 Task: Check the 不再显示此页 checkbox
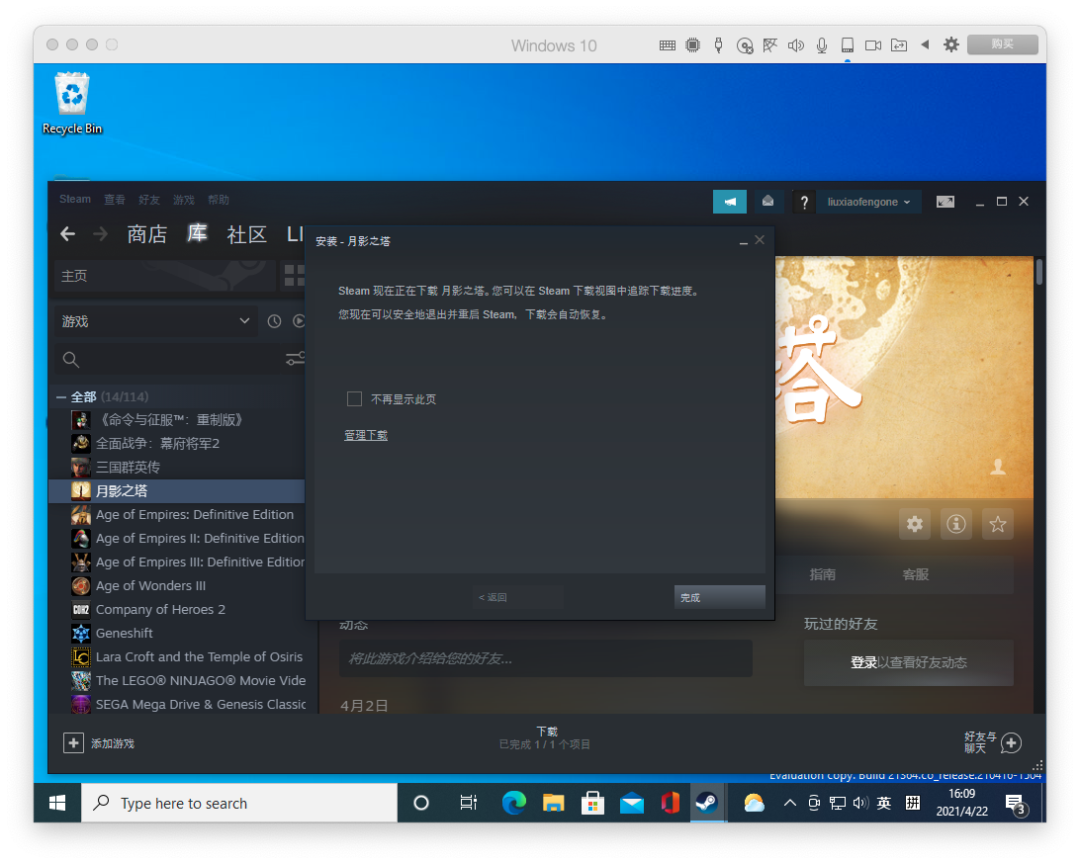[354, 399]
